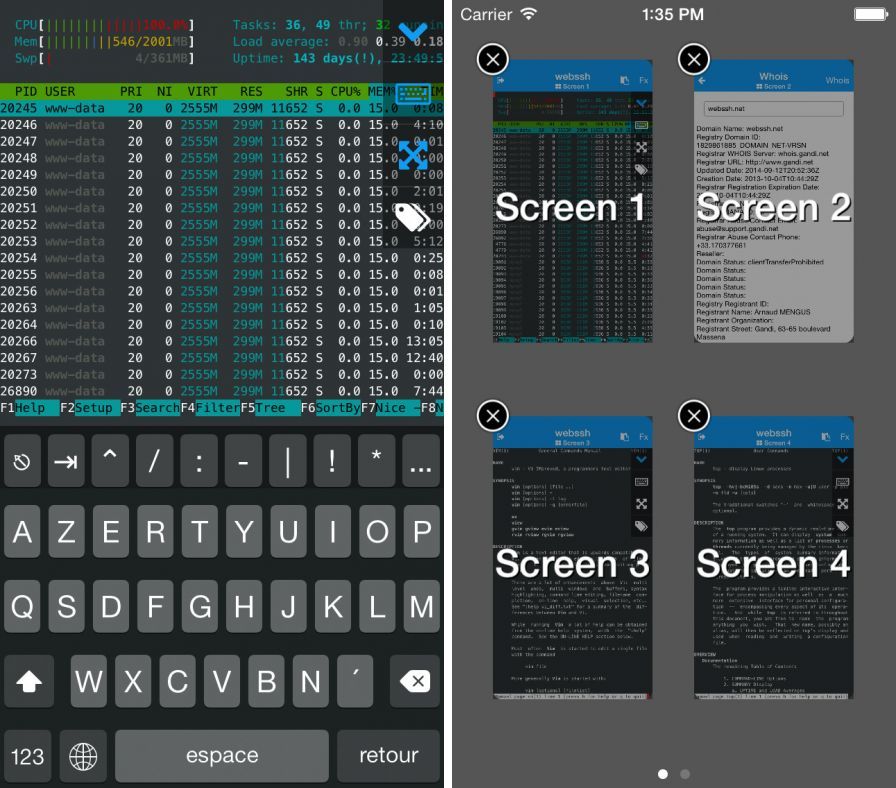Viewport: 896px width, 788px height.
Task: Tap the fullscreen expand arrows icon
Action: [412, 154]
